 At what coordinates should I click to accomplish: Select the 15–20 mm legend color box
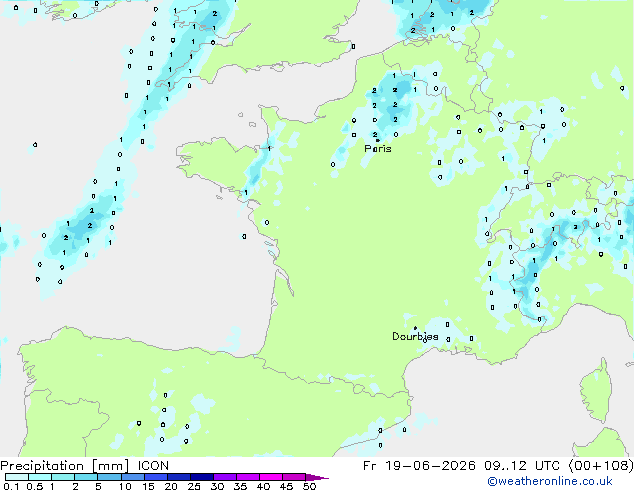156,477
